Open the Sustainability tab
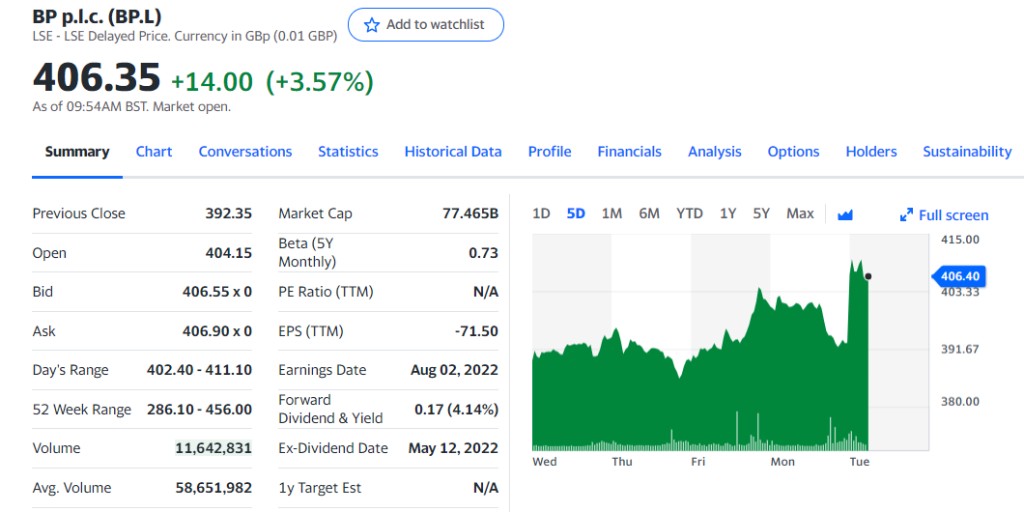The width and height of the screenshot is (1024, 512). tap(967, 152)
